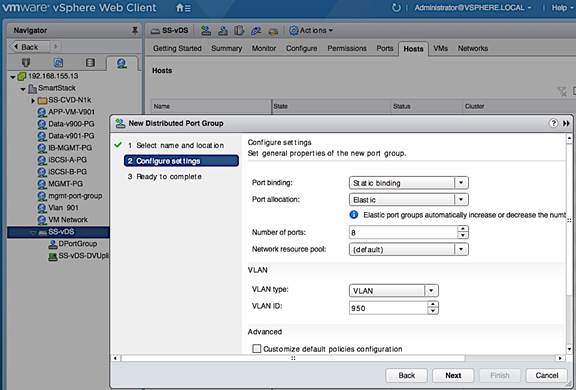Click the refresh icon in top bar

tap(396, 7)
